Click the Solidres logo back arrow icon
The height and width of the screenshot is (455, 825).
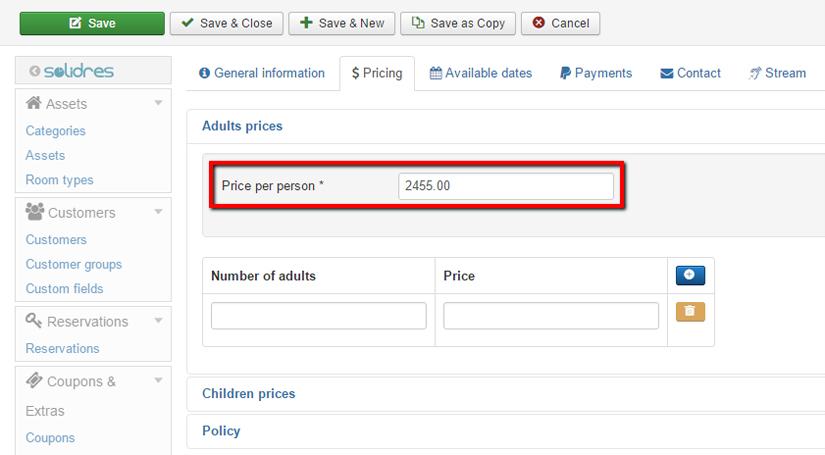34,71
